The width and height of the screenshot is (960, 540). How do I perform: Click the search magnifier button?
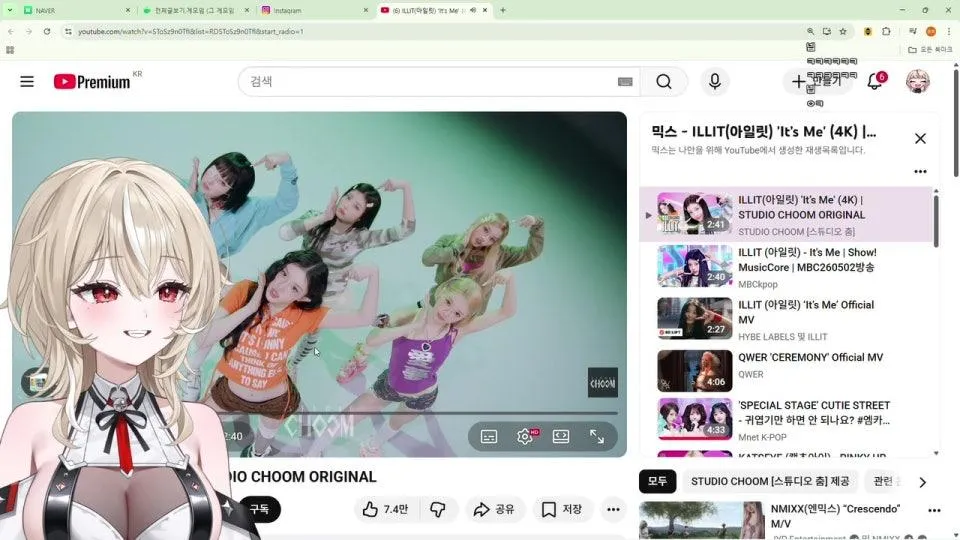[x=664, y=81]
